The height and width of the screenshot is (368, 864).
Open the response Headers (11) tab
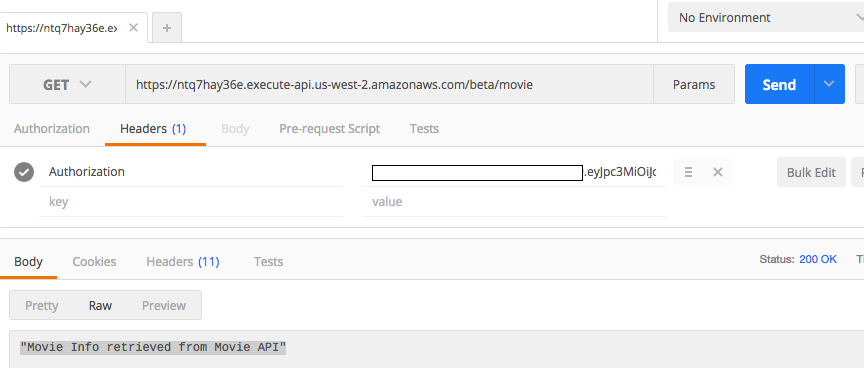[183, 262]
